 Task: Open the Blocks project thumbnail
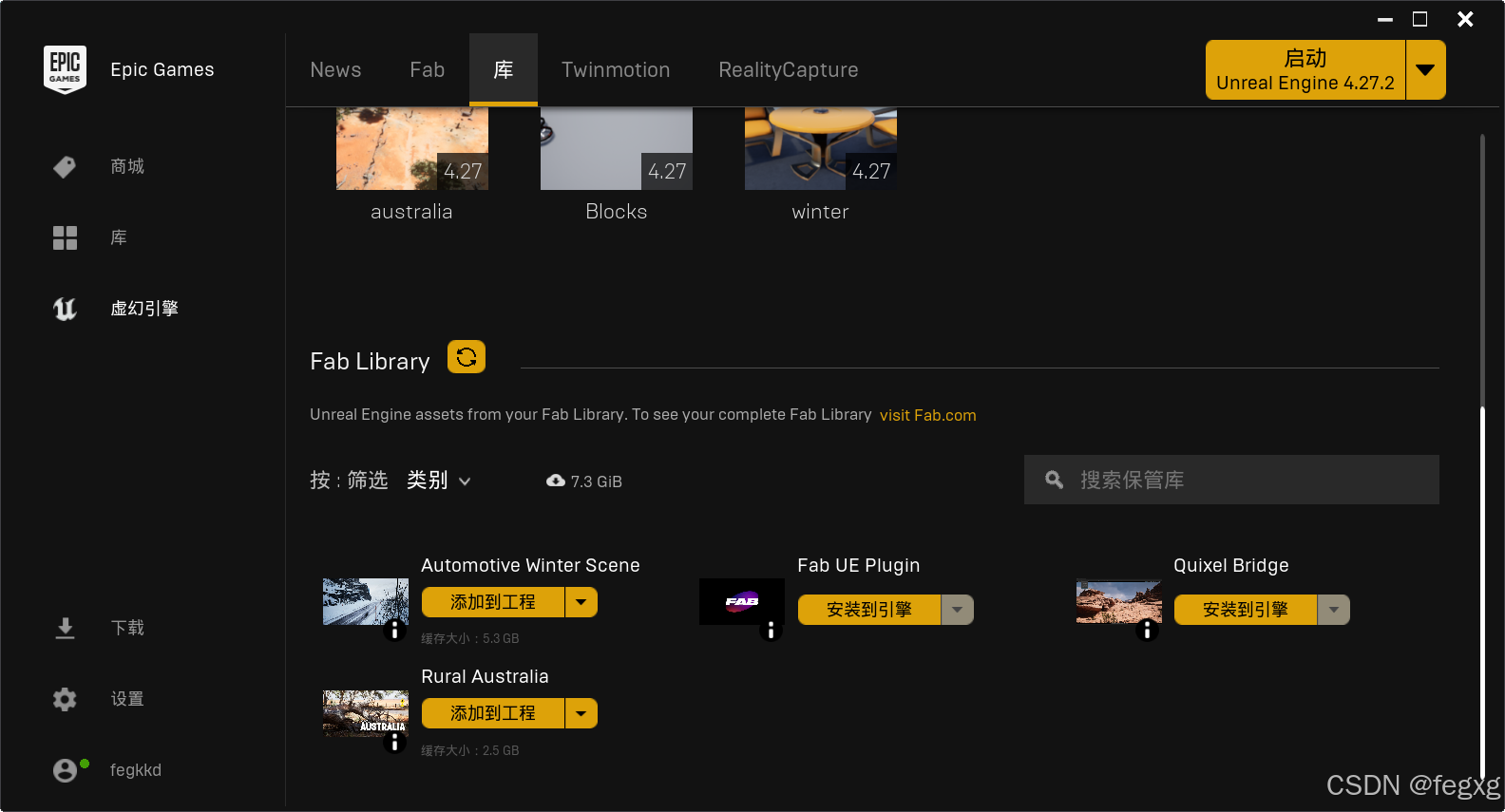tap(617, 148)
